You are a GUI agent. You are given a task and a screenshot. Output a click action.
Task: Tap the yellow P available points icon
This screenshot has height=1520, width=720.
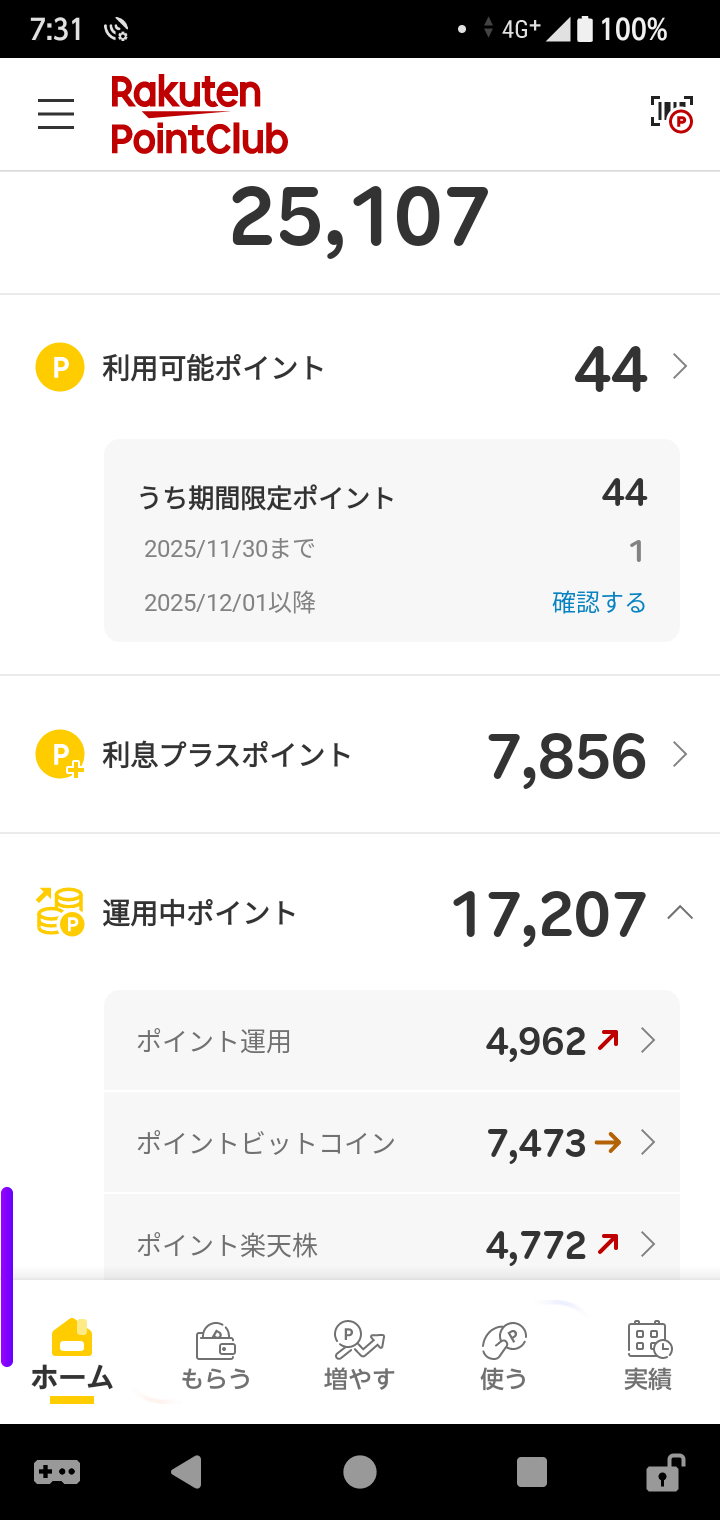(x=60, y=367)
